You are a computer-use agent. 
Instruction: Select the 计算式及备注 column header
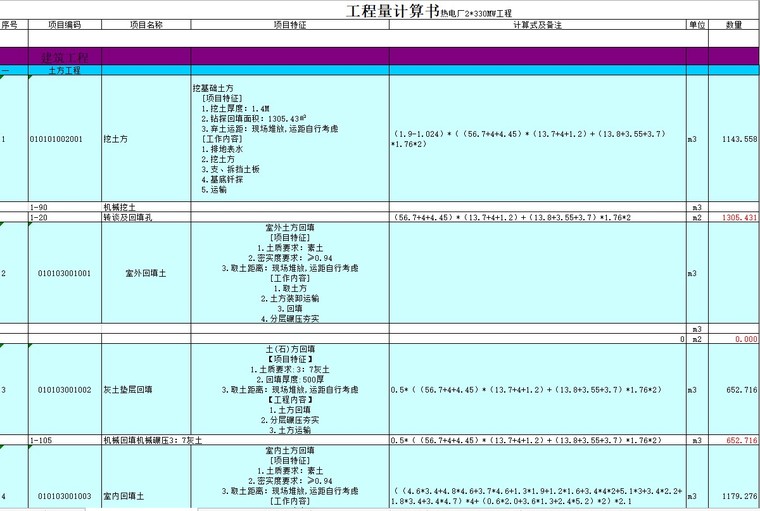[x=537, y=25]
